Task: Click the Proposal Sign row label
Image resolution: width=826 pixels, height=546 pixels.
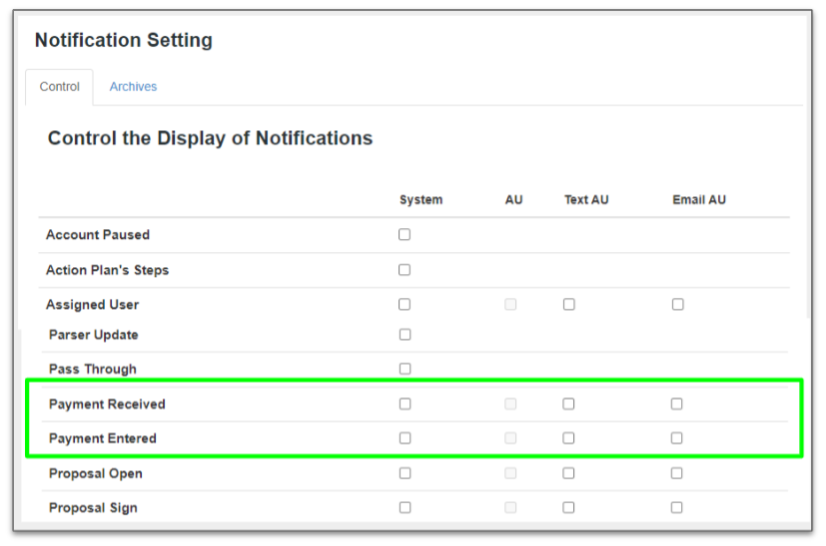Action: pyautogui.click(x=93, y=508)
